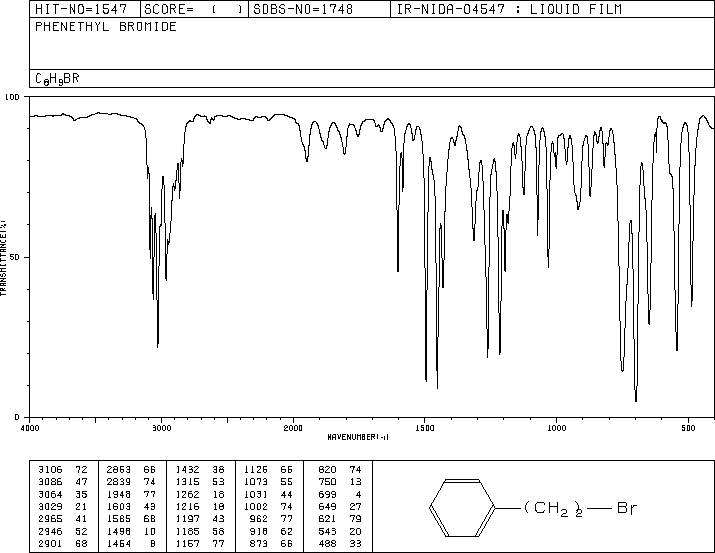Click the peak table value "1498"
The width and height of the screenshot is (715, 553).
click(x=119, y=531)
